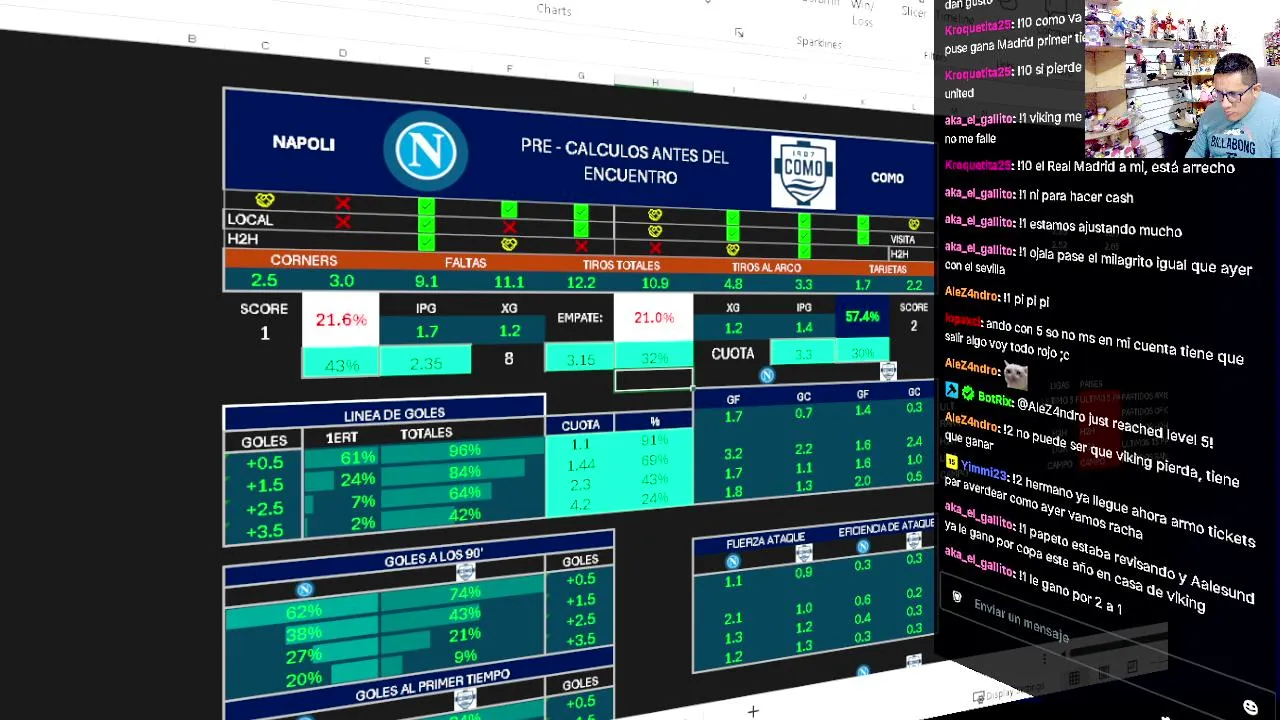Click the 3.15 cuota cell
The width and height of the screenshot is (1280, 720).
pos(581,359)
